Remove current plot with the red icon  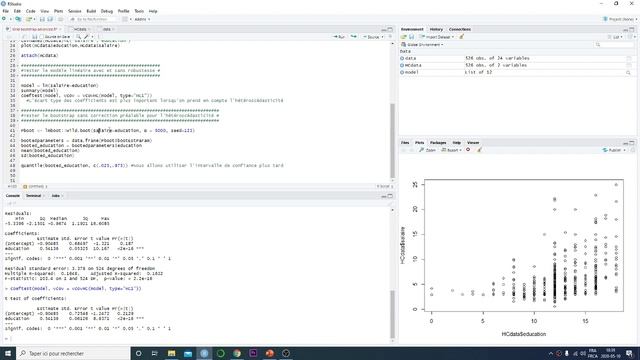(468, 150)
